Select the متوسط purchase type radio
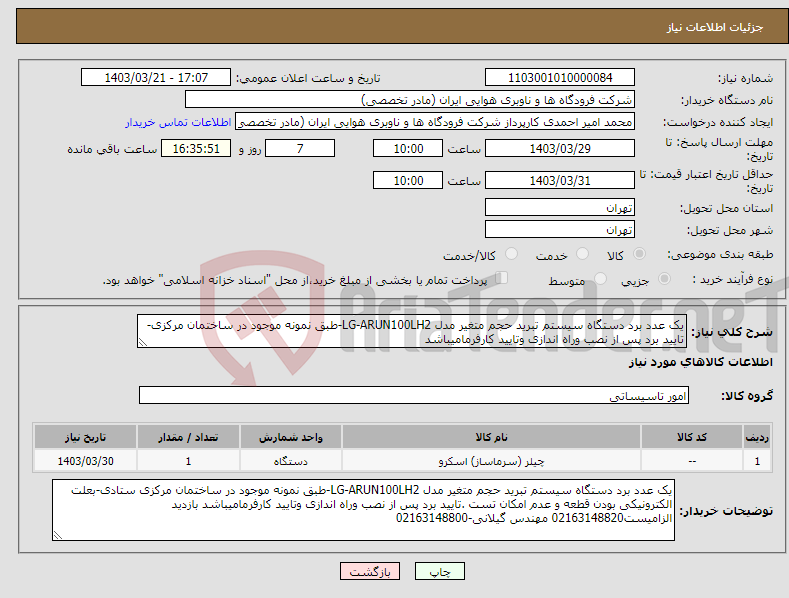This screenshot has height=598, width=789. (600, 278)
